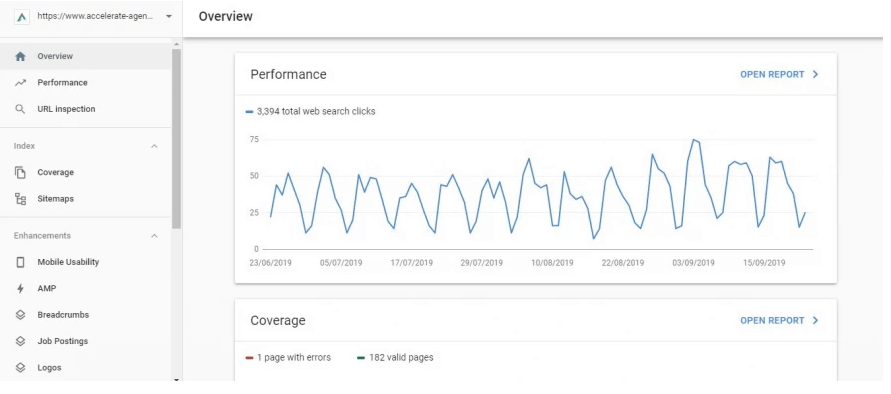Open Performance in the sidebar
Screen dimensions: 891x394
click(86, 82)
